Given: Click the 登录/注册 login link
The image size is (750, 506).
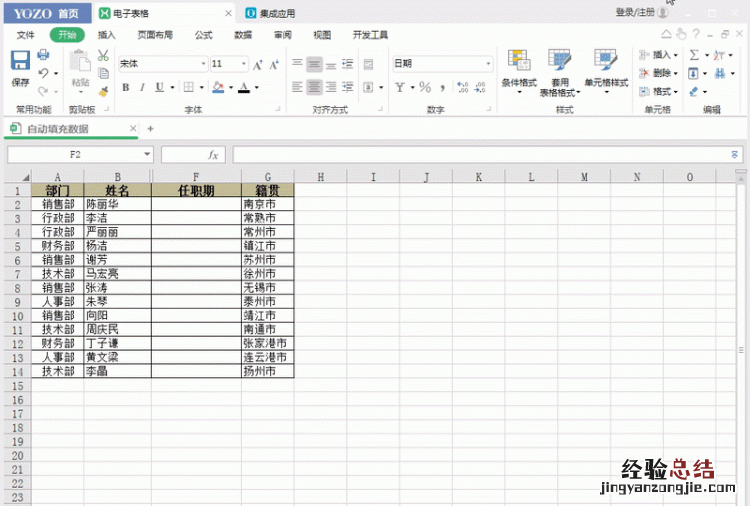Looking at the screenshot, I should pos(636,13).
